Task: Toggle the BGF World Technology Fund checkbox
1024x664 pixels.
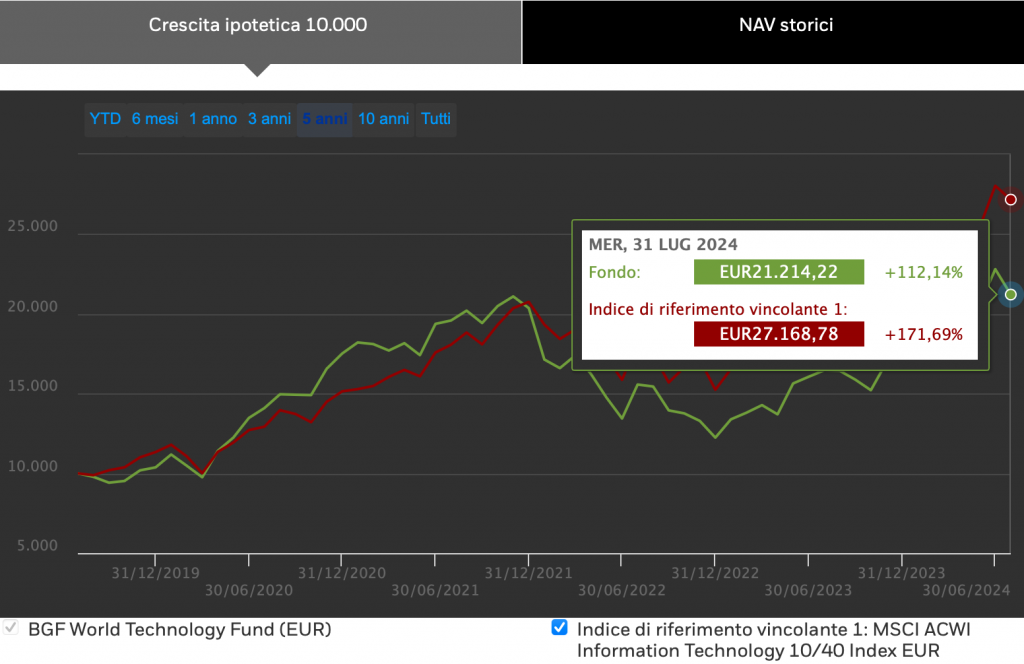Action: 12,629
